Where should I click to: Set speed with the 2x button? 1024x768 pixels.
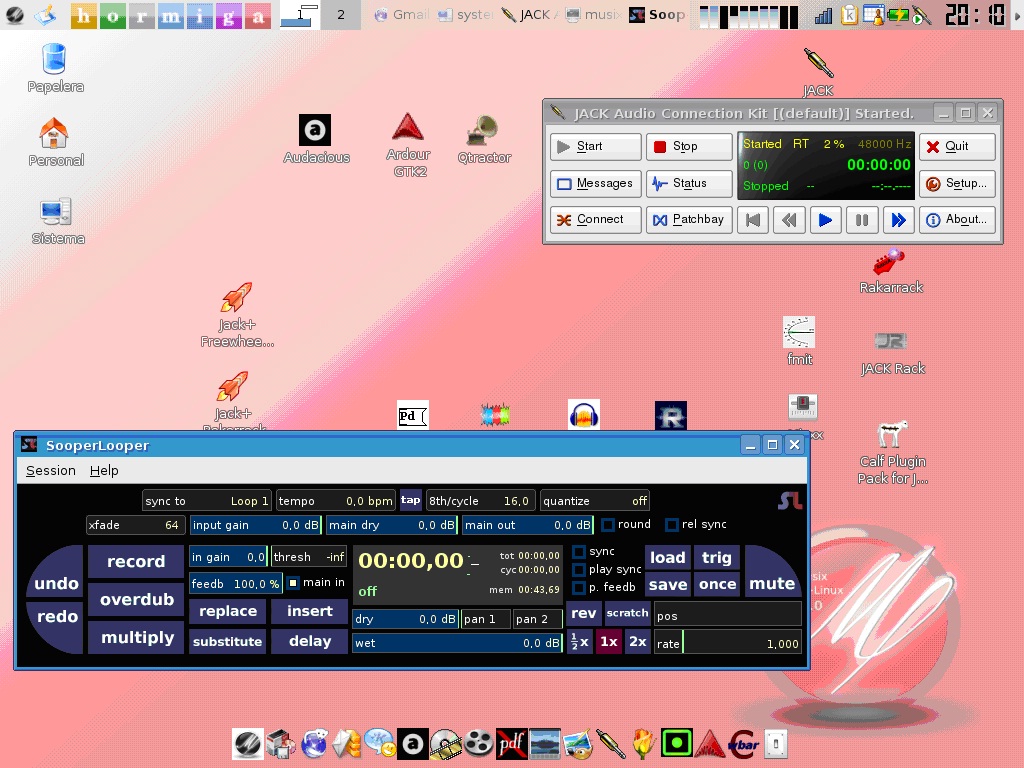point(637,641)
